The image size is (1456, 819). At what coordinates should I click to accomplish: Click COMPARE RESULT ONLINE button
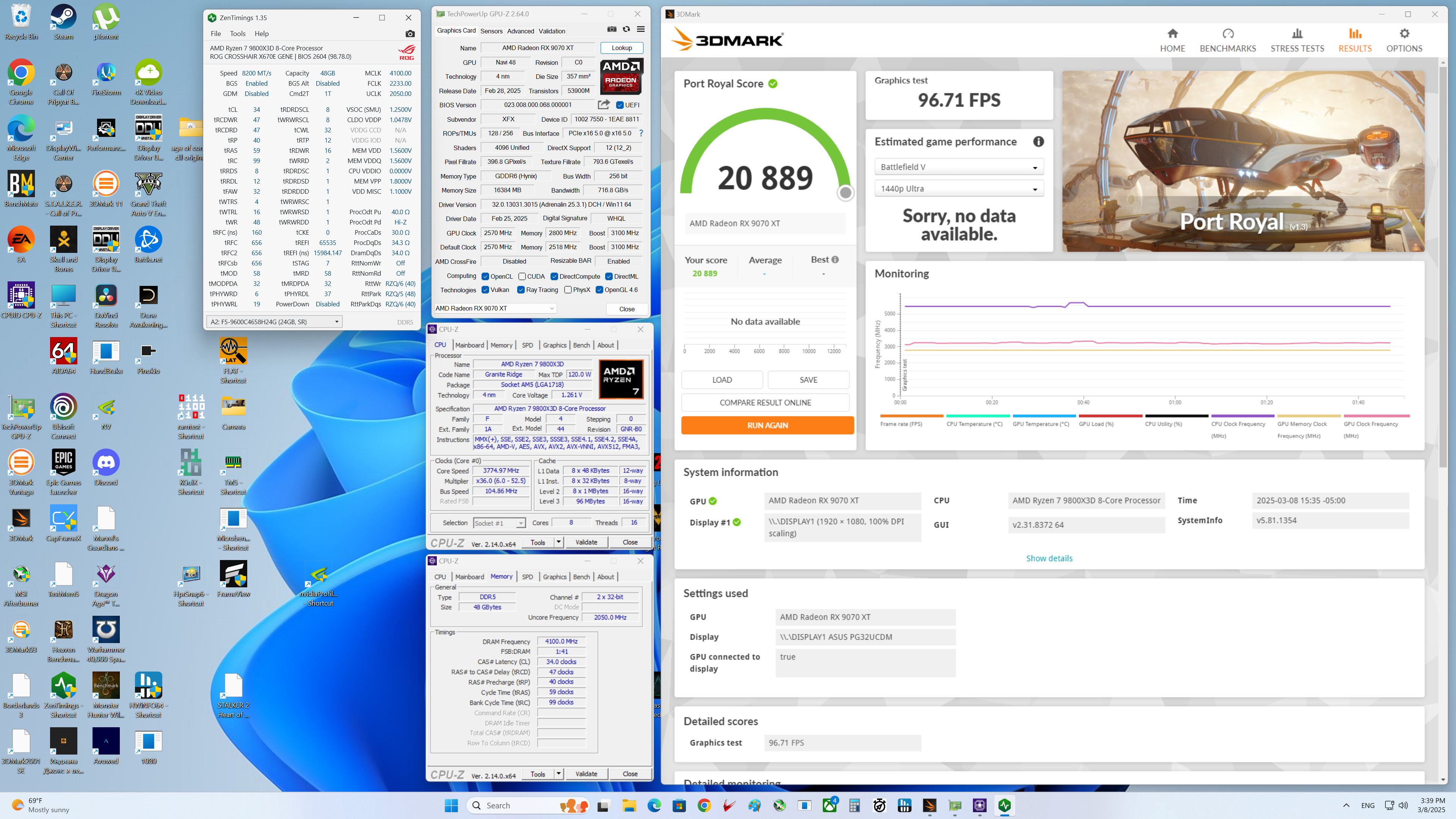765,402
